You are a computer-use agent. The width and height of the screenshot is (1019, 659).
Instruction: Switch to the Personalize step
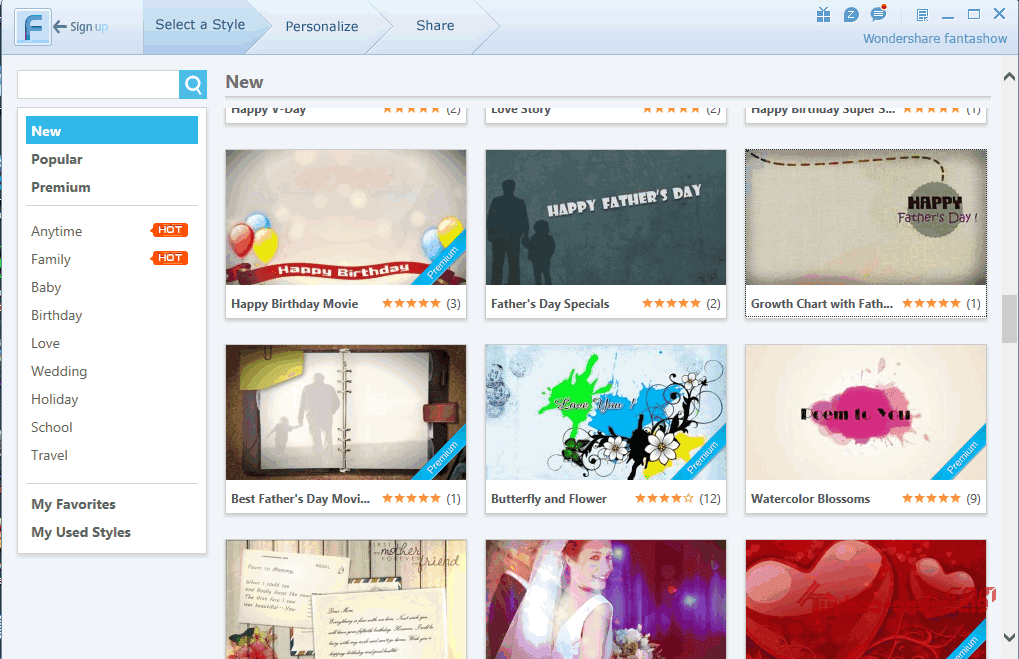[x=322, y=27]
